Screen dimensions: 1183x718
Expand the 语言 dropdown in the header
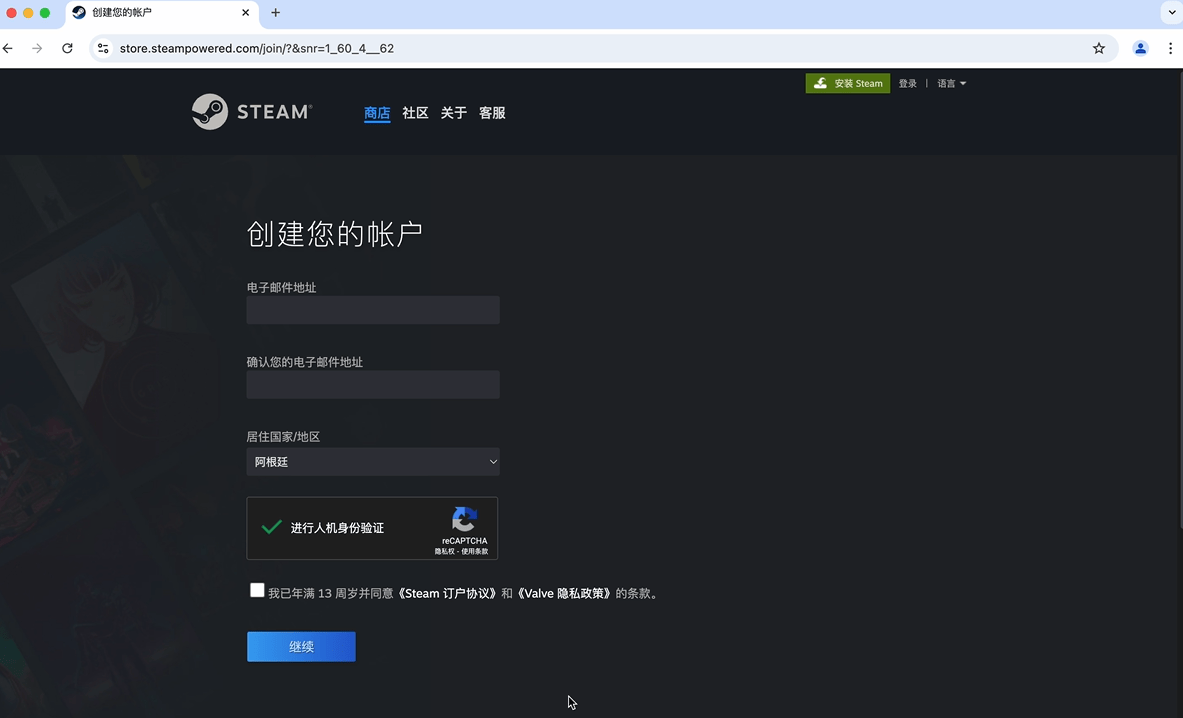coord(951,83)
